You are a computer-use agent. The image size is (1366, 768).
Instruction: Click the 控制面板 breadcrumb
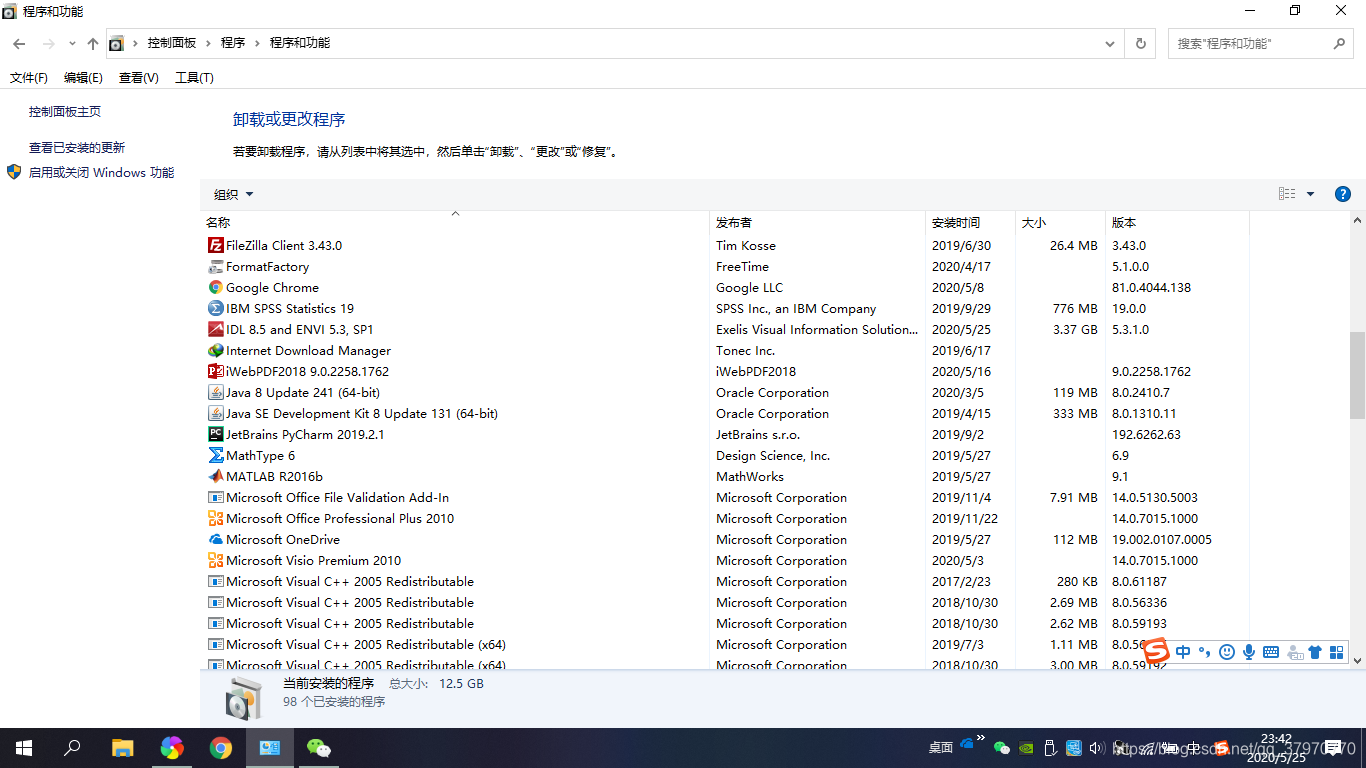172,43
